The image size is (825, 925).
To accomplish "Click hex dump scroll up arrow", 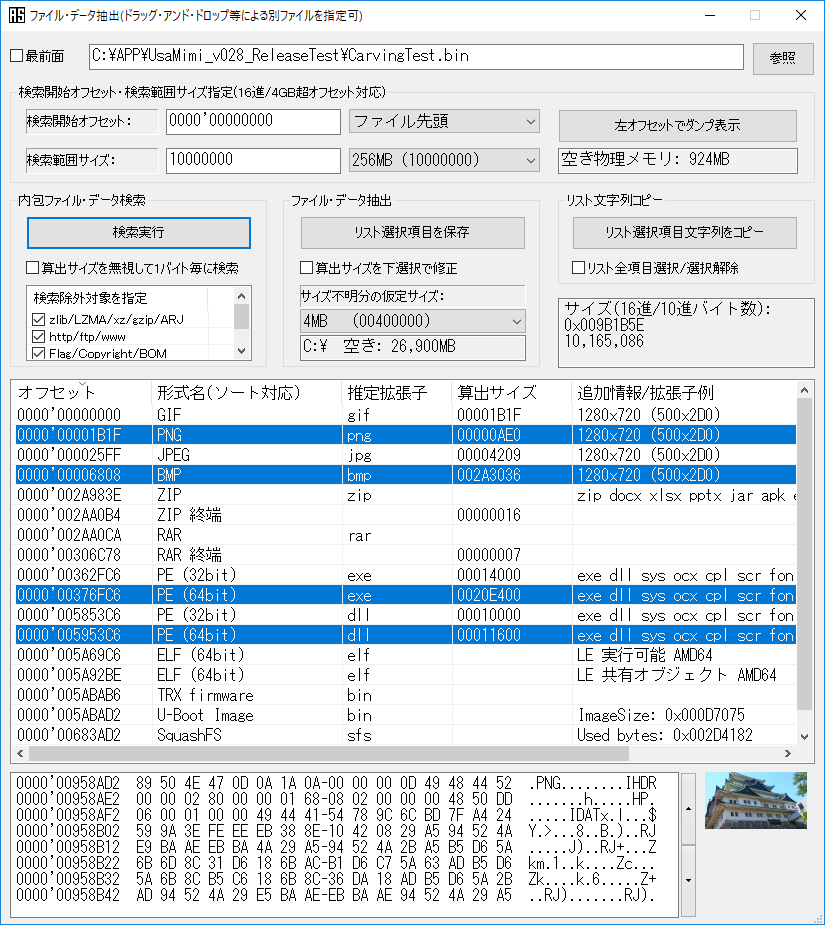I will pos(688,809).
